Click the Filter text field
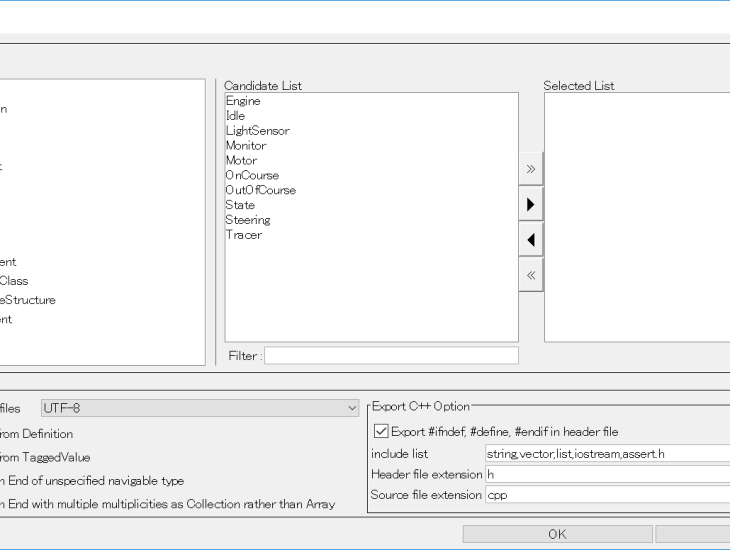This screenshot has height=550, width=730. tap(391, 356)
